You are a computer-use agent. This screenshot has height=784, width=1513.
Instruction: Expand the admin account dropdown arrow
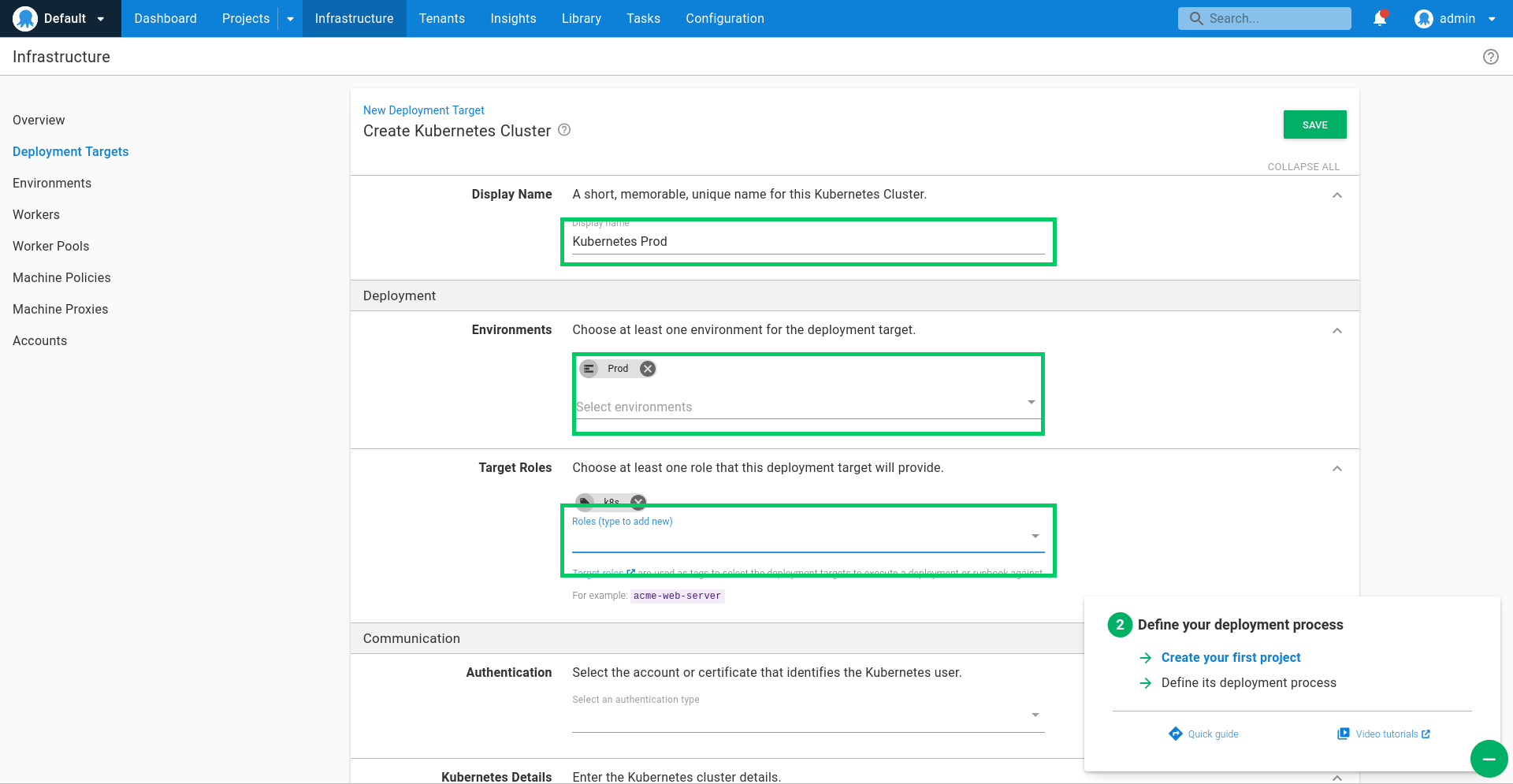[x=1492, y=19]
